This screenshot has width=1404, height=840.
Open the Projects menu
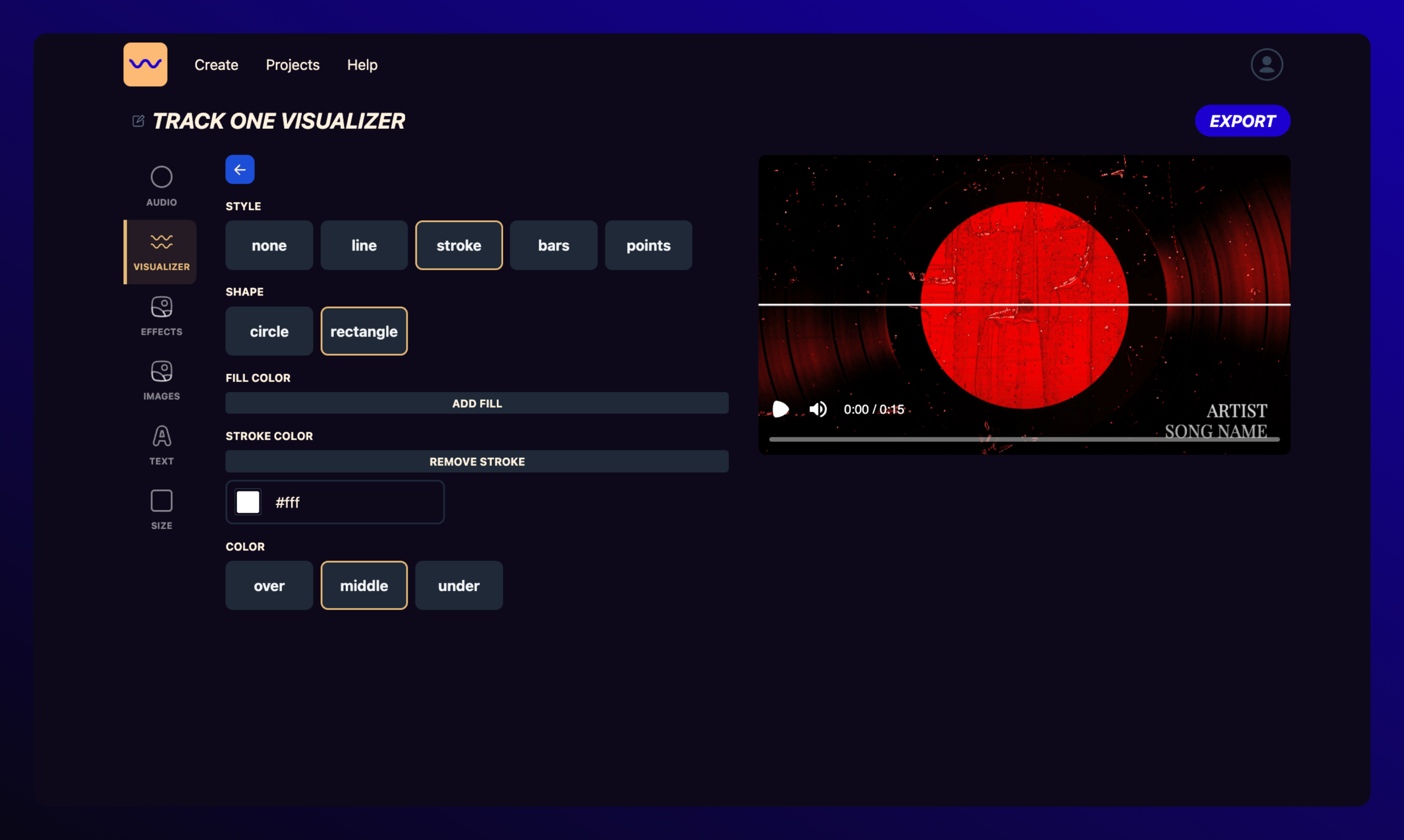[292, 65]
